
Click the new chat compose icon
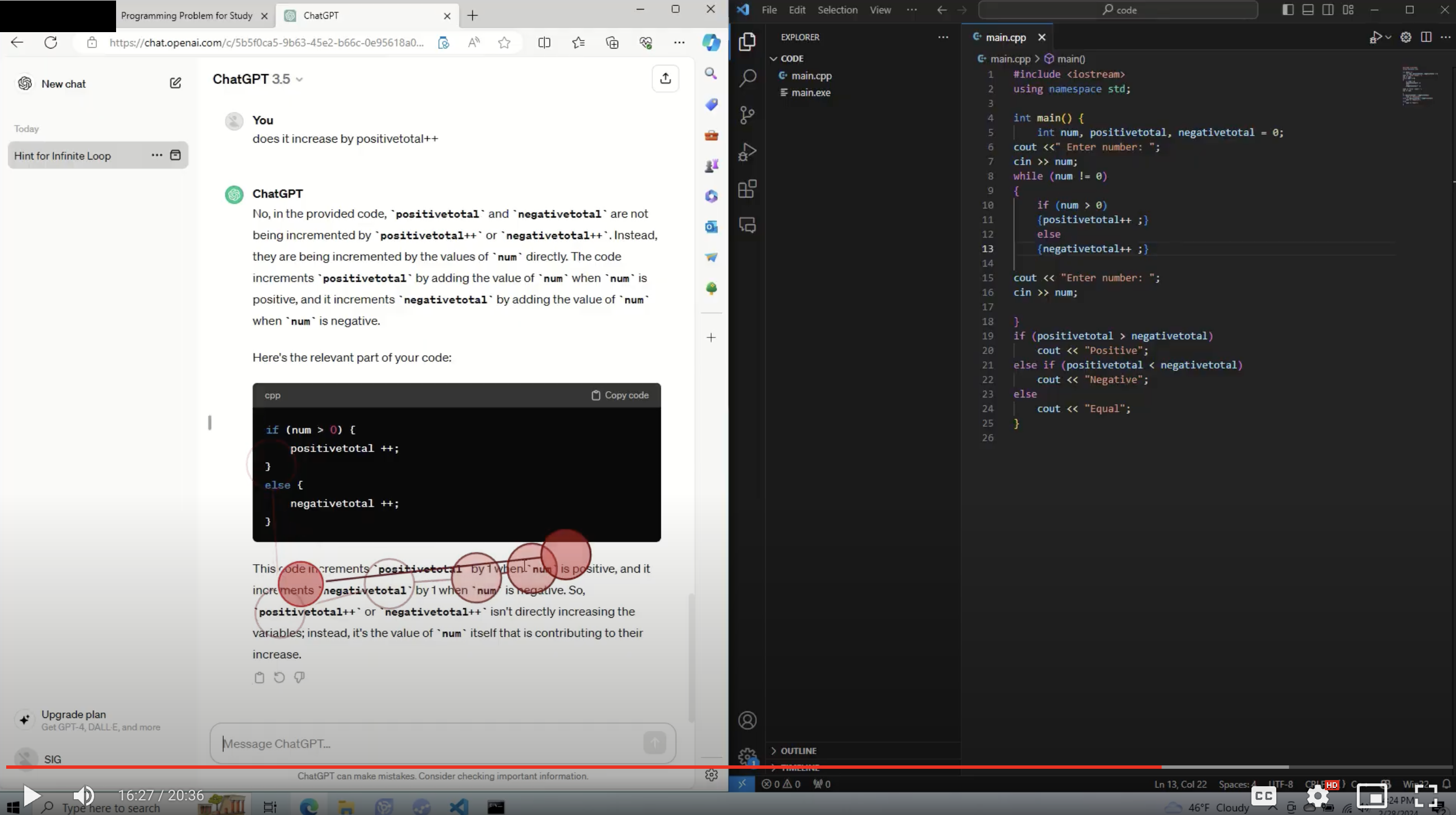[175, 83]
